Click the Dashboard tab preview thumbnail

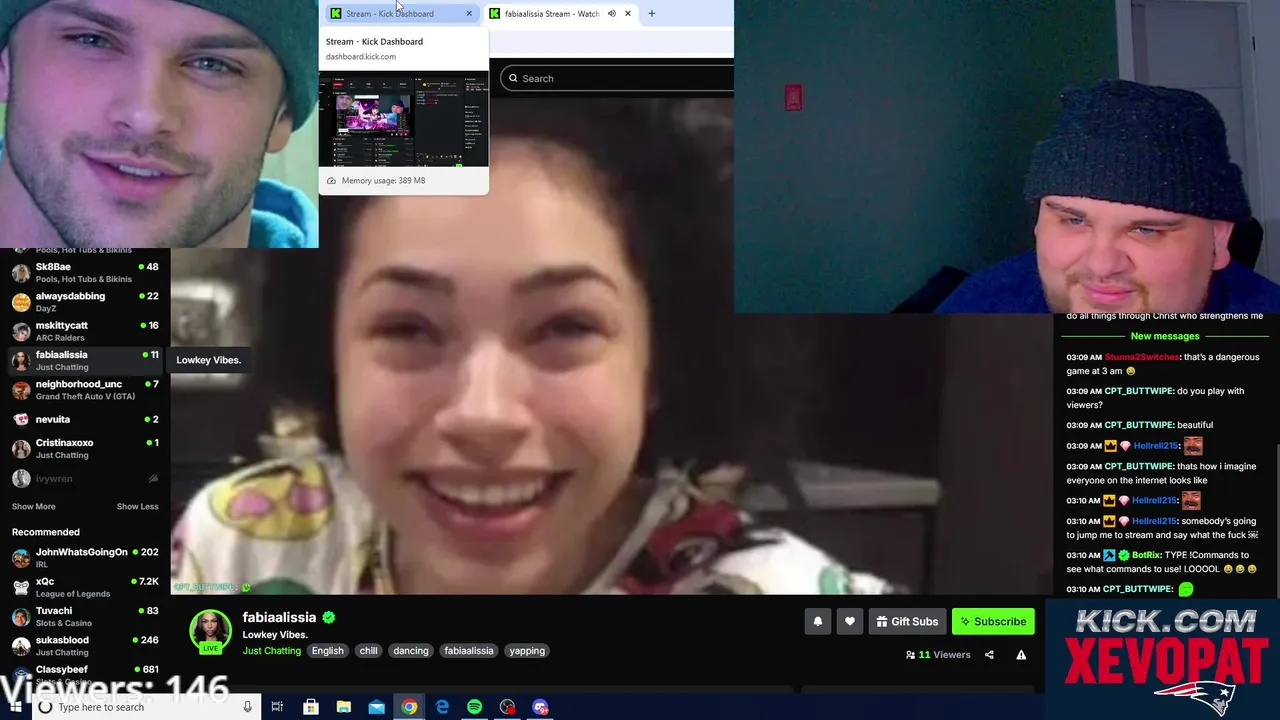[403, 118]
